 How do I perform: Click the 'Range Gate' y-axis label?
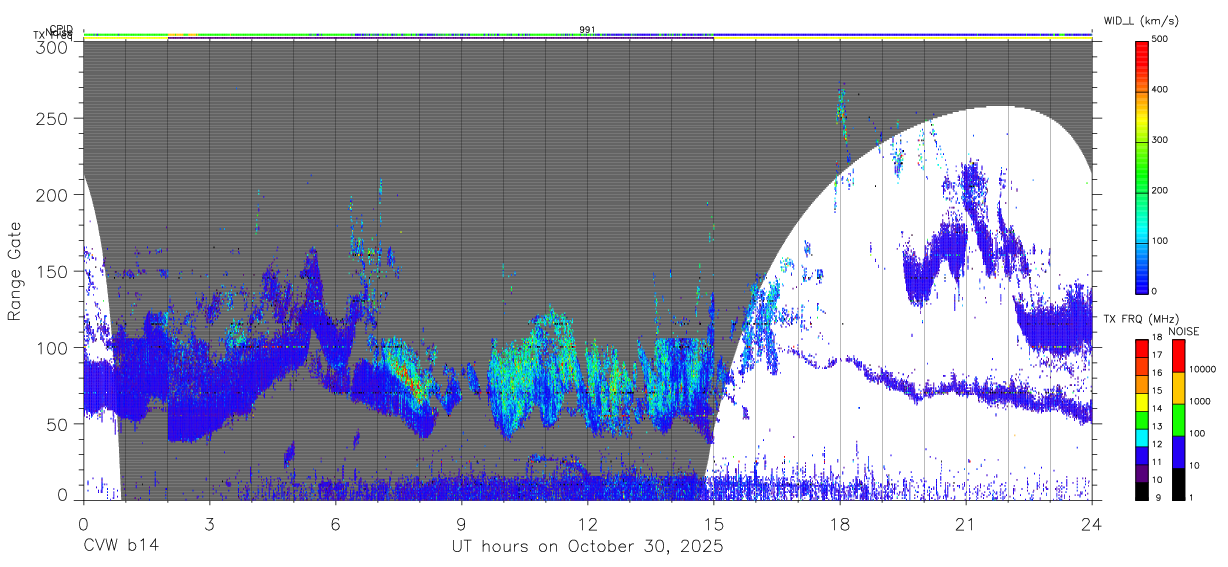pyautogui.click(x=15, y=272)
